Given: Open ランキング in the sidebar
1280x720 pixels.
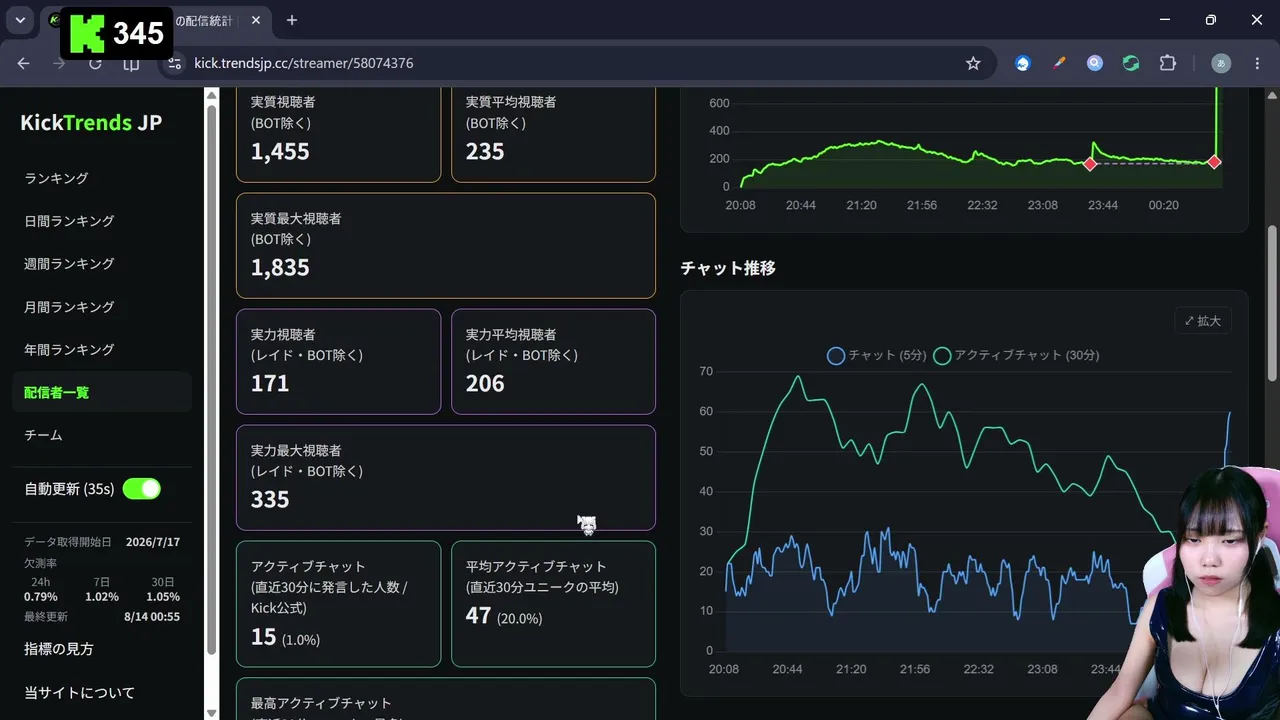Looking at the screenshot, I should coord(57,178).
